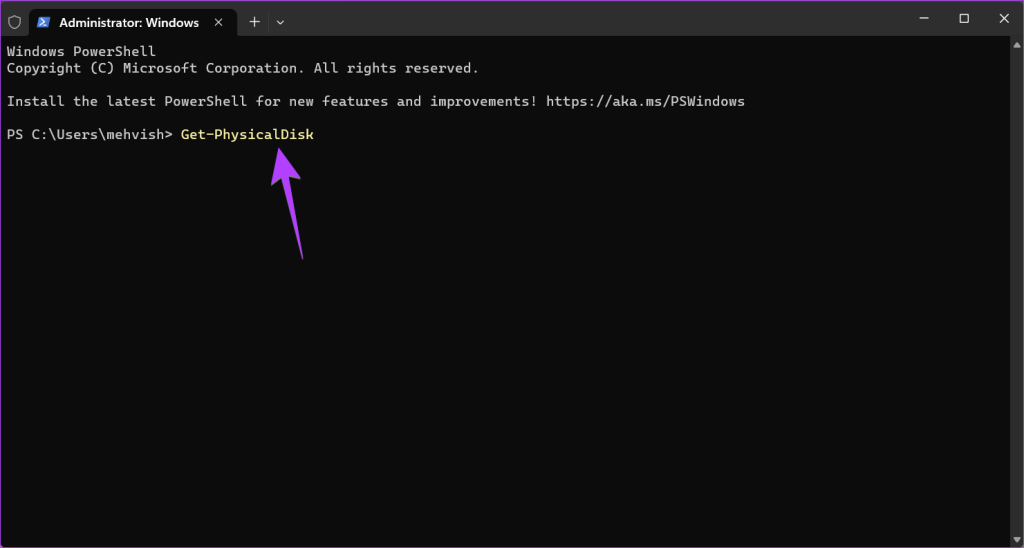This screenshot has width=1024, height=548.
Task: Click the PS C:\Users\mehvish> prompt
Action: pos(89,135)
